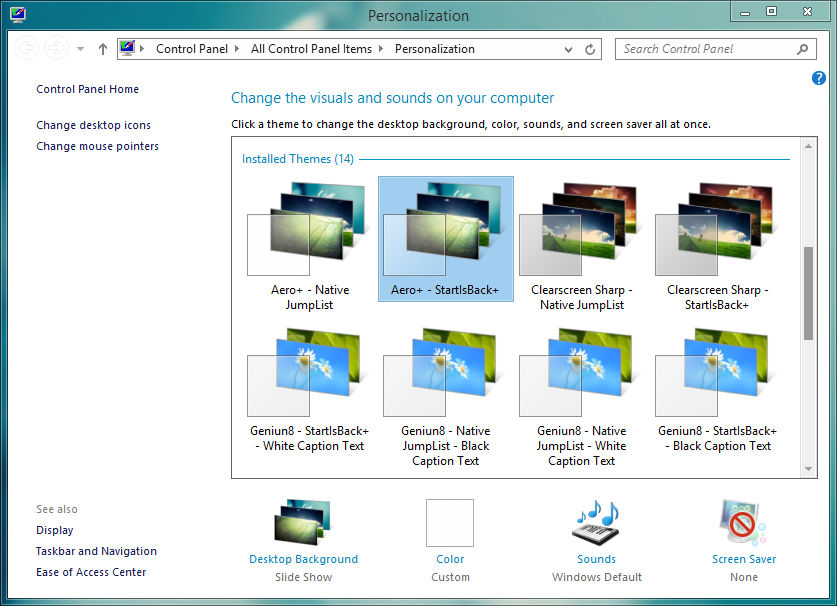Select Geniun8 - Native JumpList - White Caption Text theme
Viewport: 837px width, 606px height.
tap(581, 398)
